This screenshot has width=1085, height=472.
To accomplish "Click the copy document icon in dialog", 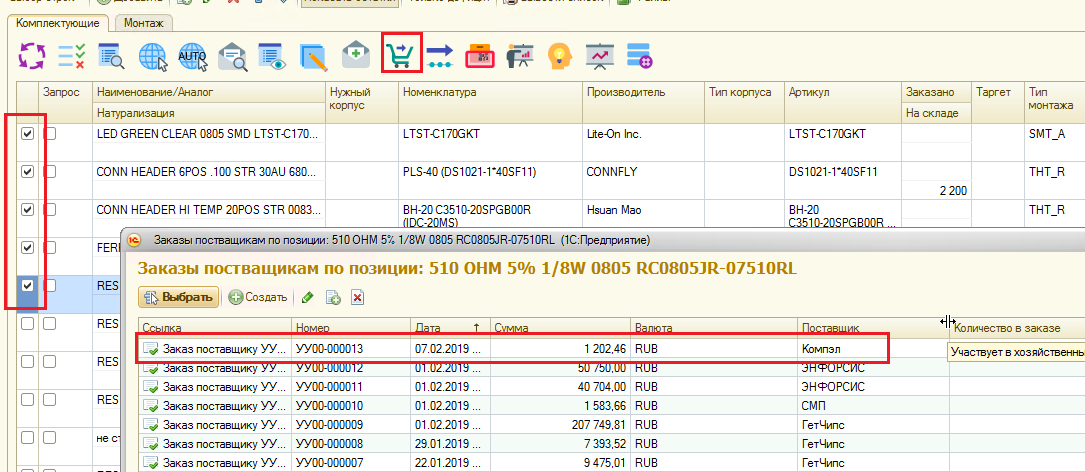I will [333, 297].
